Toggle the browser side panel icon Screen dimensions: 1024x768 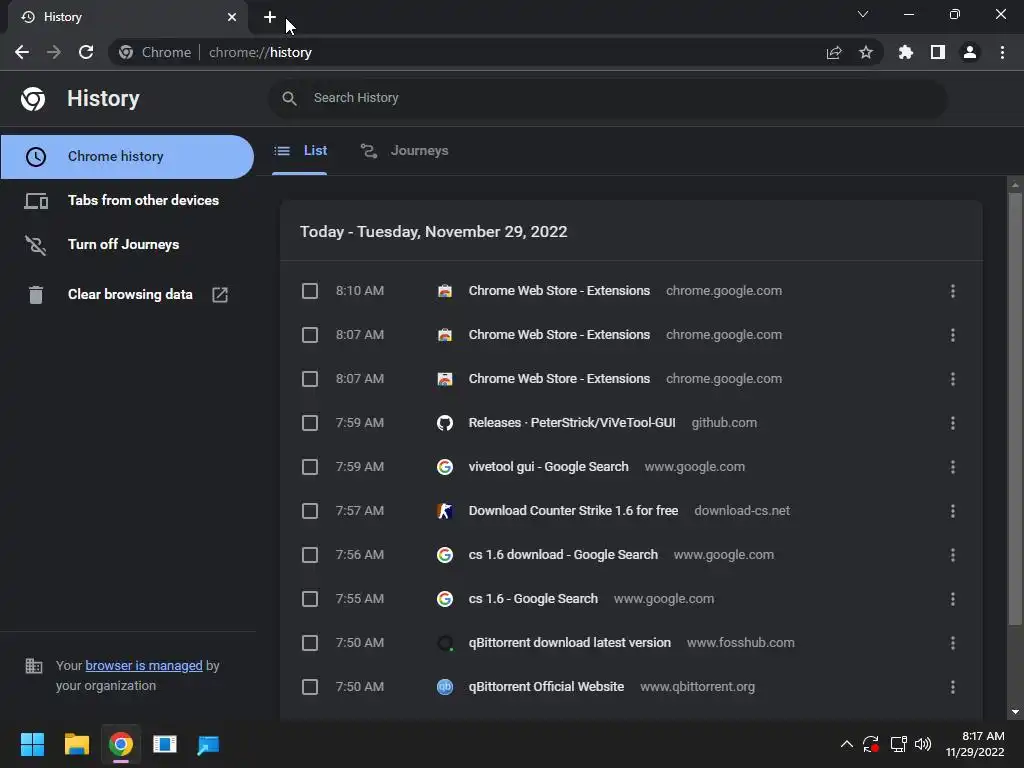(938, 52)
